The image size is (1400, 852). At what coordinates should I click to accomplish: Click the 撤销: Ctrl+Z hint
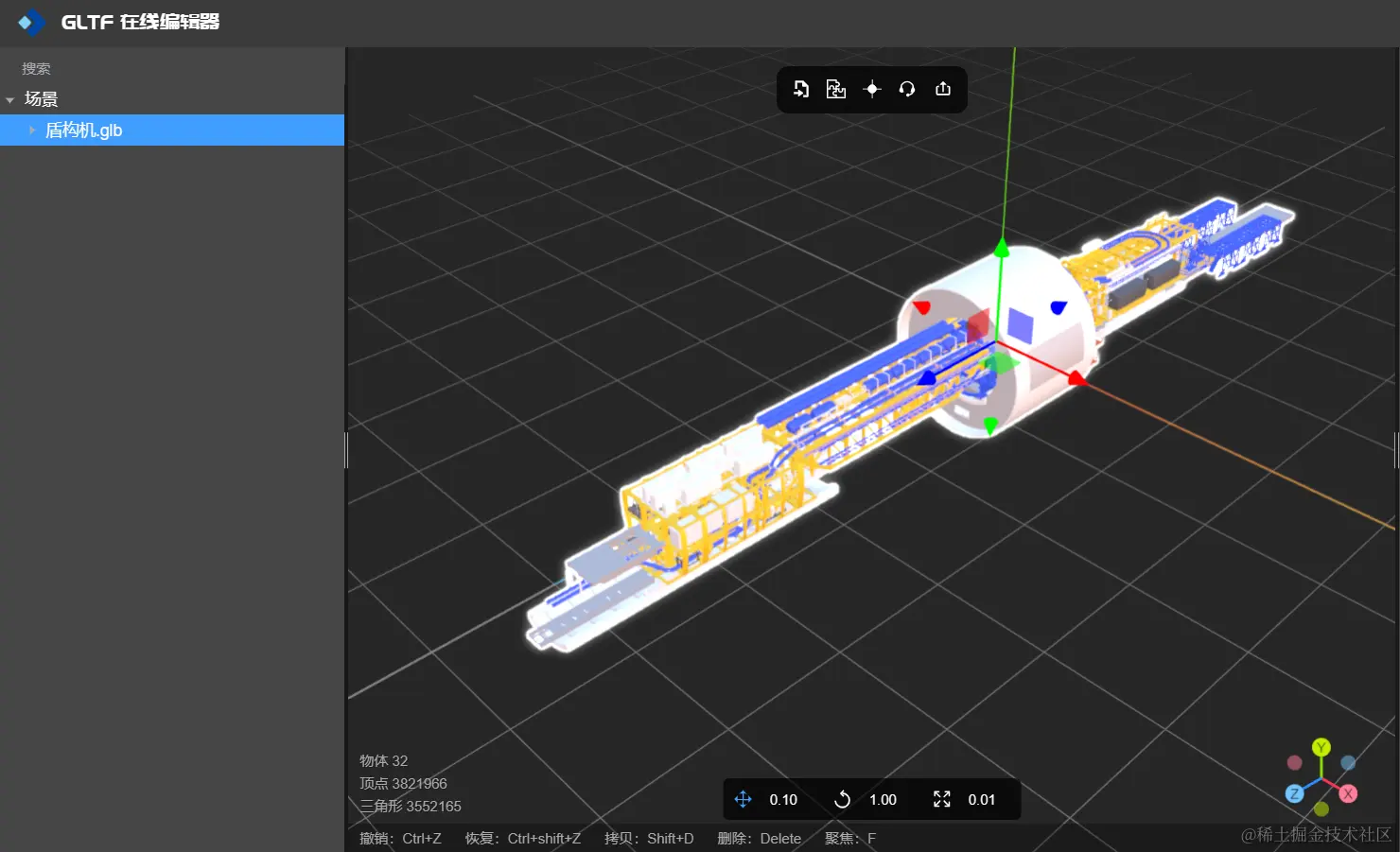400,839
